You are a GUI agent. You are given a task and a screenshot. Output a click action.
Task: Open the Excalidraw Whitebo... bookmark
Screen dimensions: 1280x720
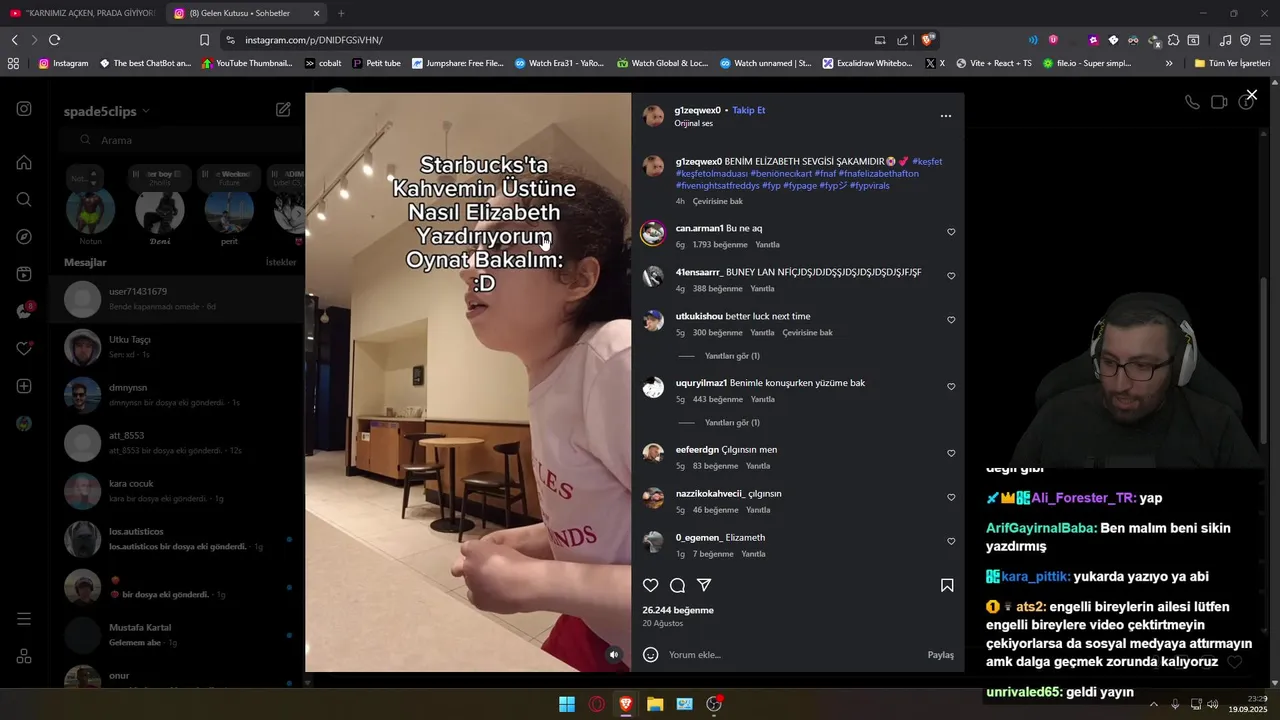point(867,63)
